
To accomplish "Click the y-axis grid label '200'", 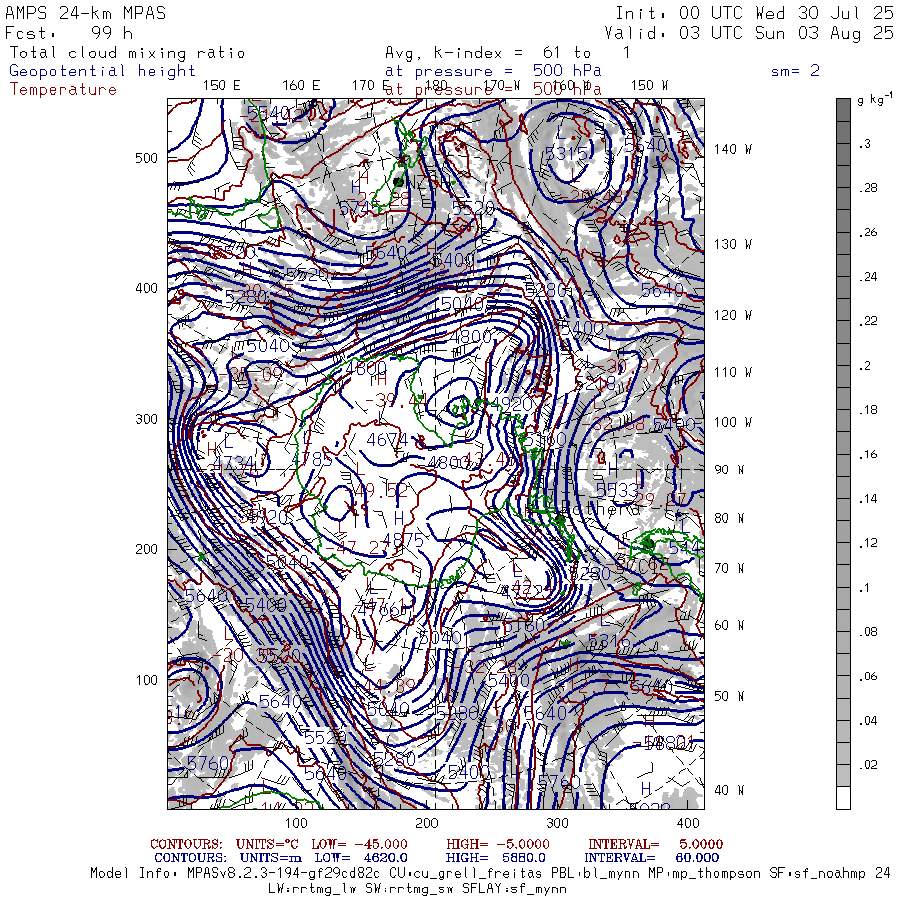I will pos(146,549).
